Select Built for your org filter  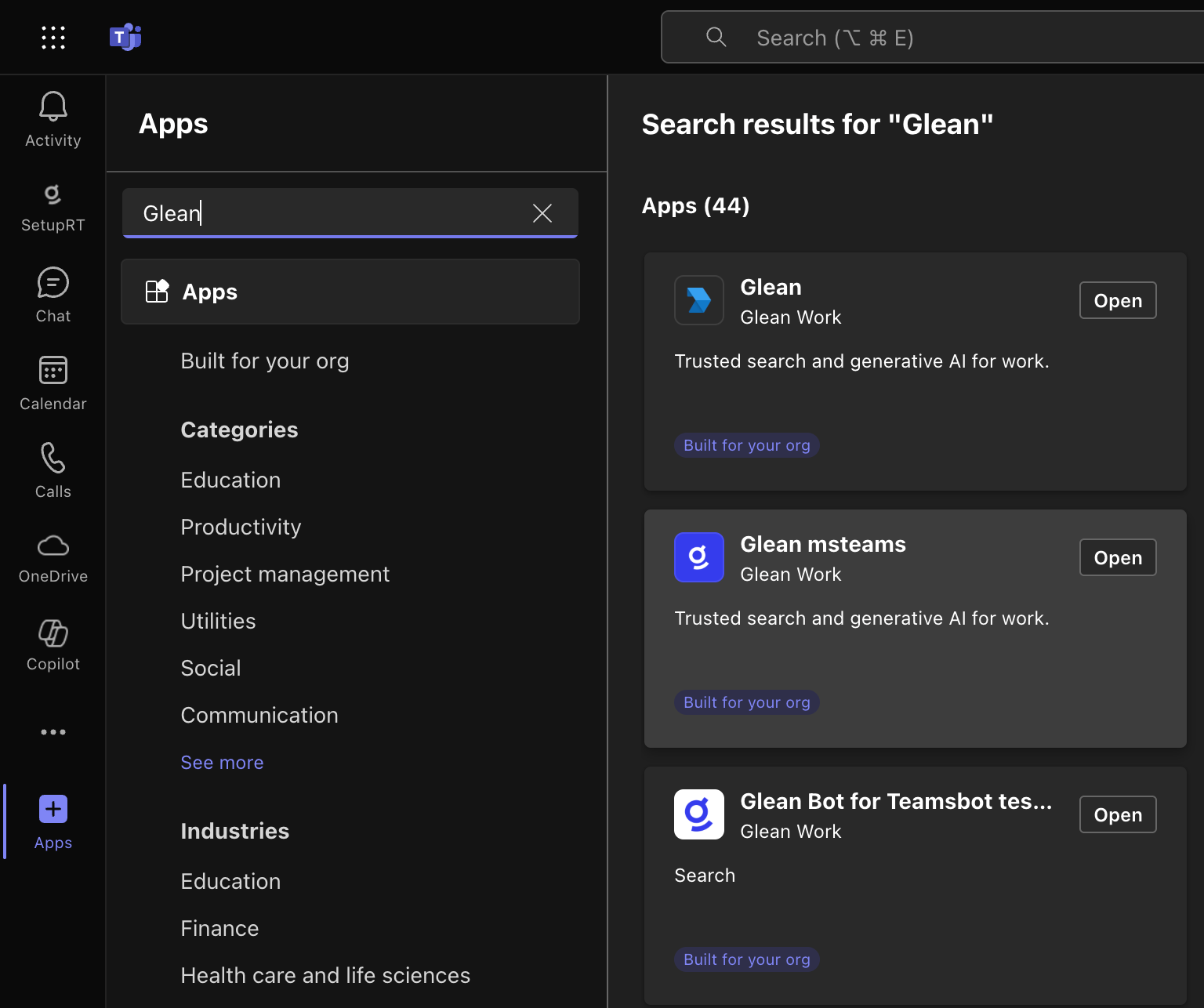pos(264,361)
